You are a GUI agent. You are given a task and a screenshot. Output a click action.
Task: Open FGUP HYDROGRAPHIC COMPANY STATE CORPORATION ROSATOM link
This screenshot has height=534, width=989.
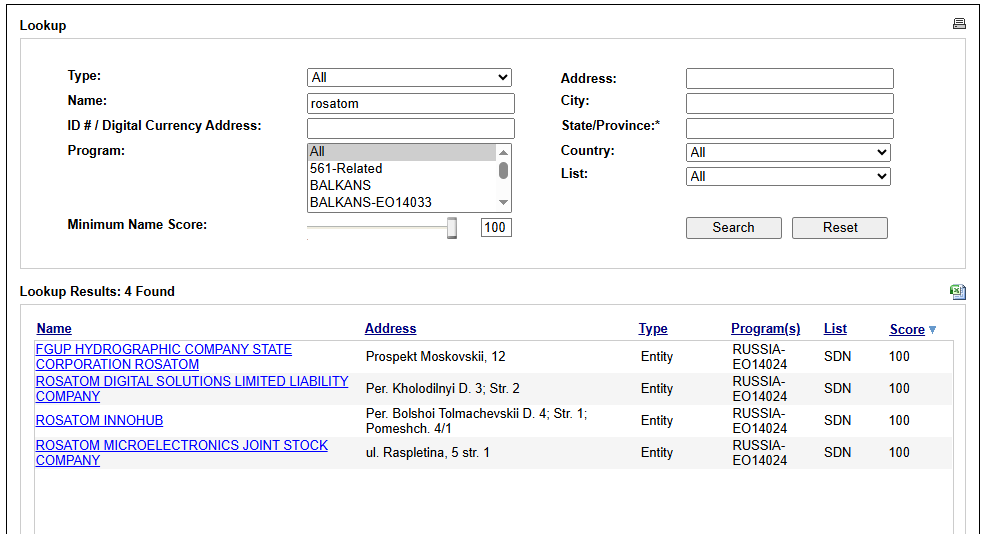163,357
